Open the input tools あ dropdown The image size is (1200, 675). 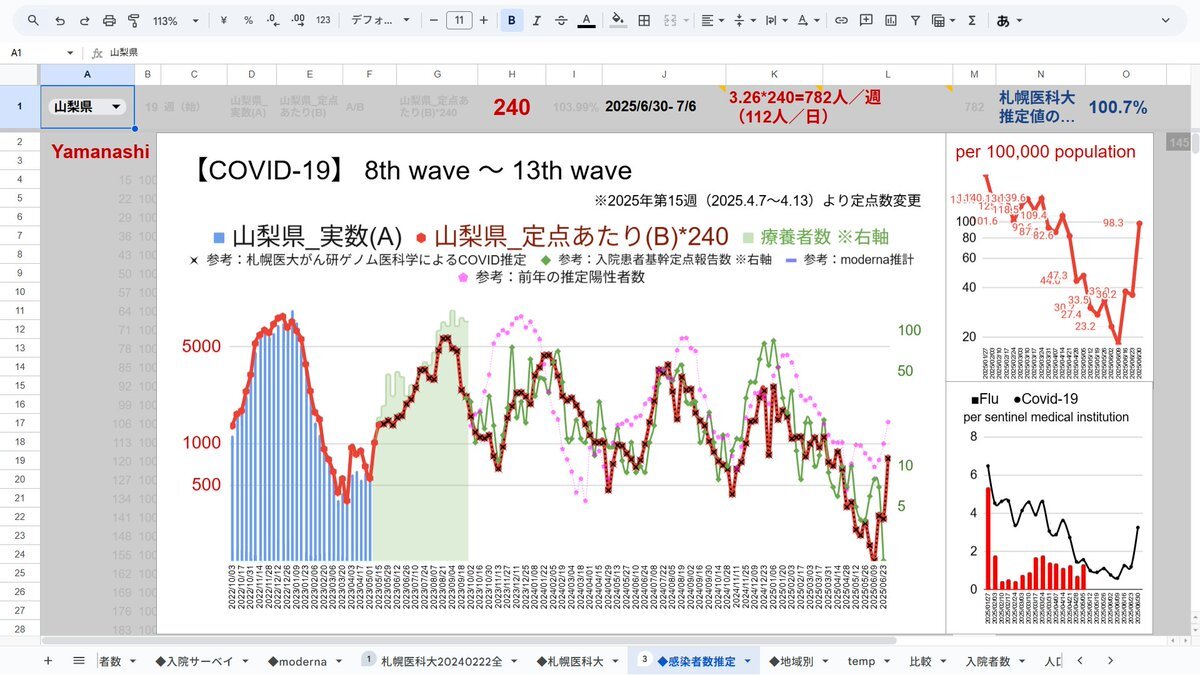[1008, 20]
